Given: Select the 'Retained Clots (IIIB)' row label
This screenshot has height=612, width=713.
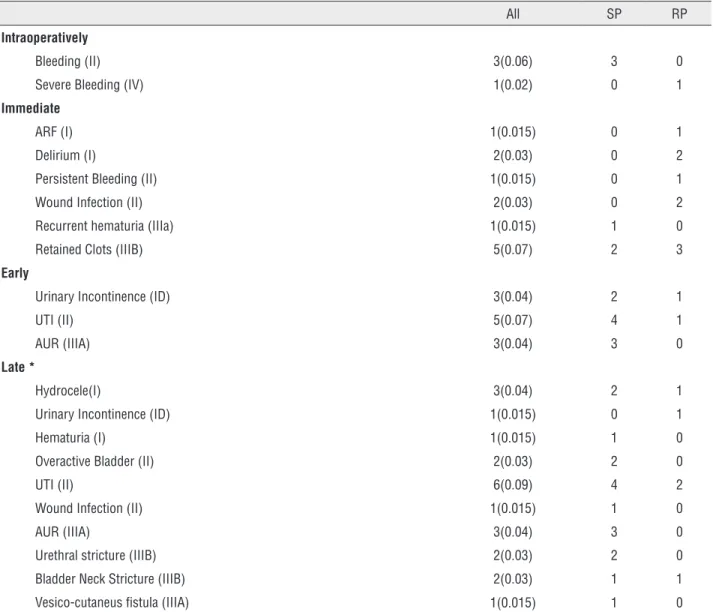Looking at the screenshot, I should click(x=89, y=250).
